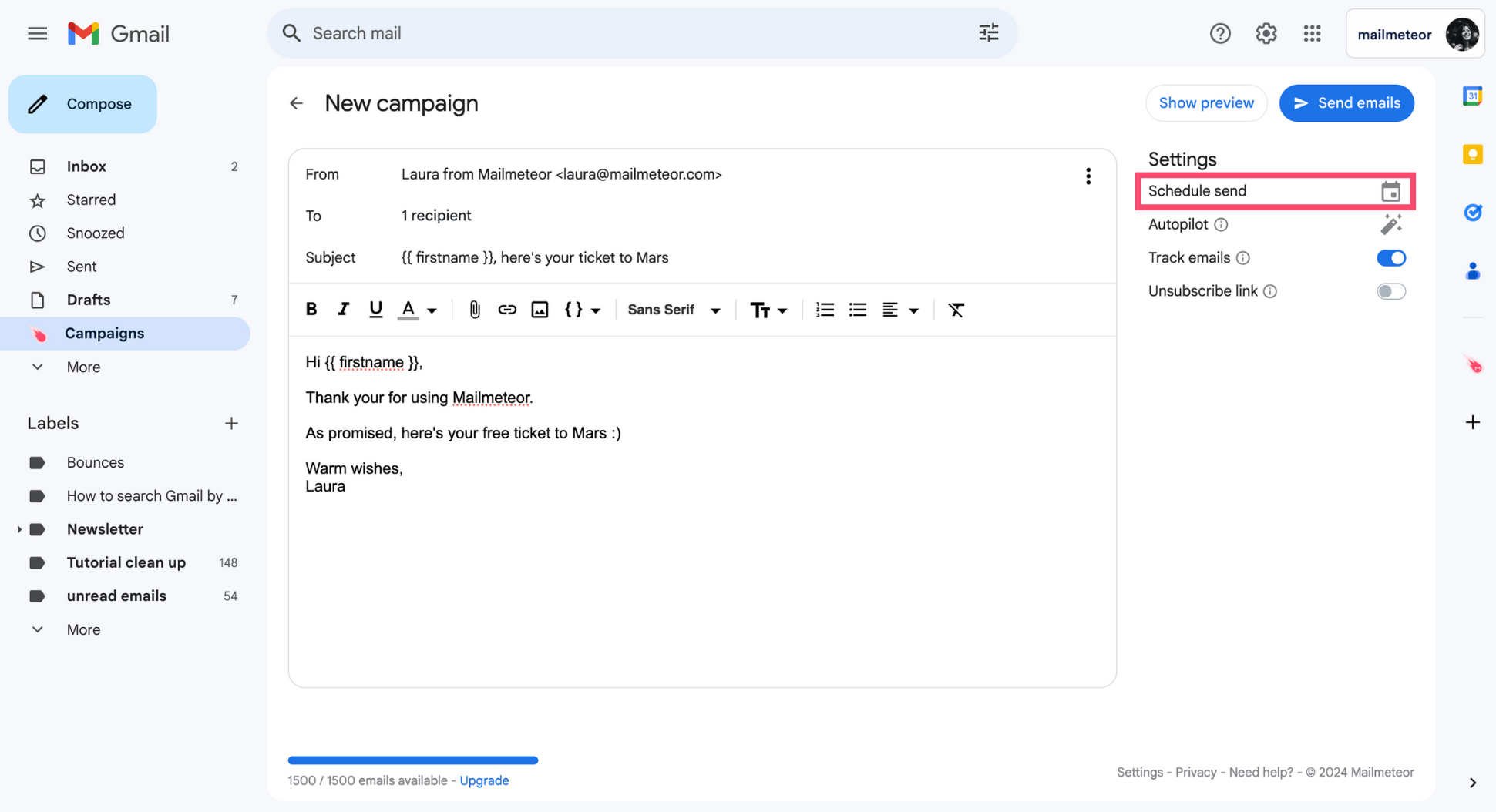The image size is (1496, 812).
Task: View info icon next to Track emails
Action: pos(1242,258)
